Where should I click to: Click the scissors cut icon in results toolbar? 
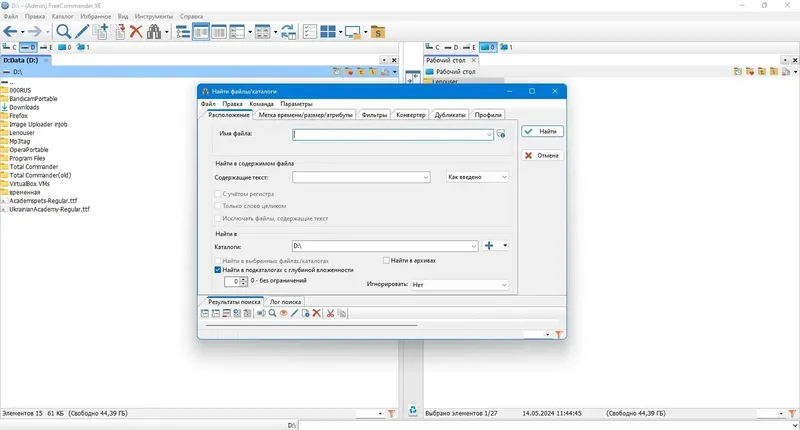coord(330,313)
